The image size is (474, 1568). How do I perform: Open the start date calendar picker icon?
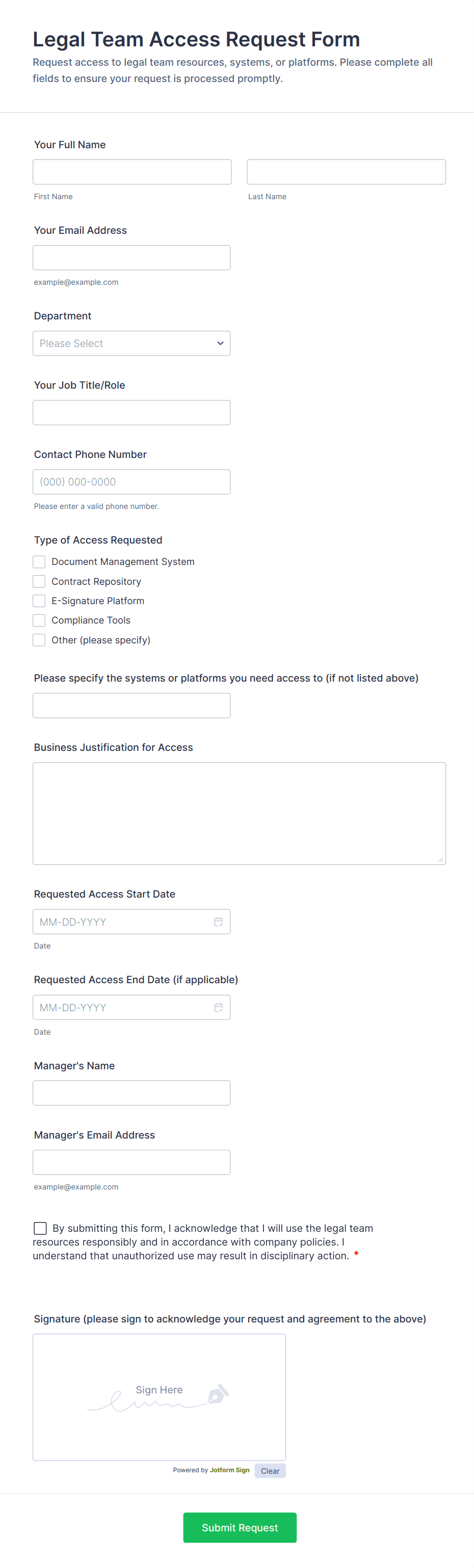[218, 922]
